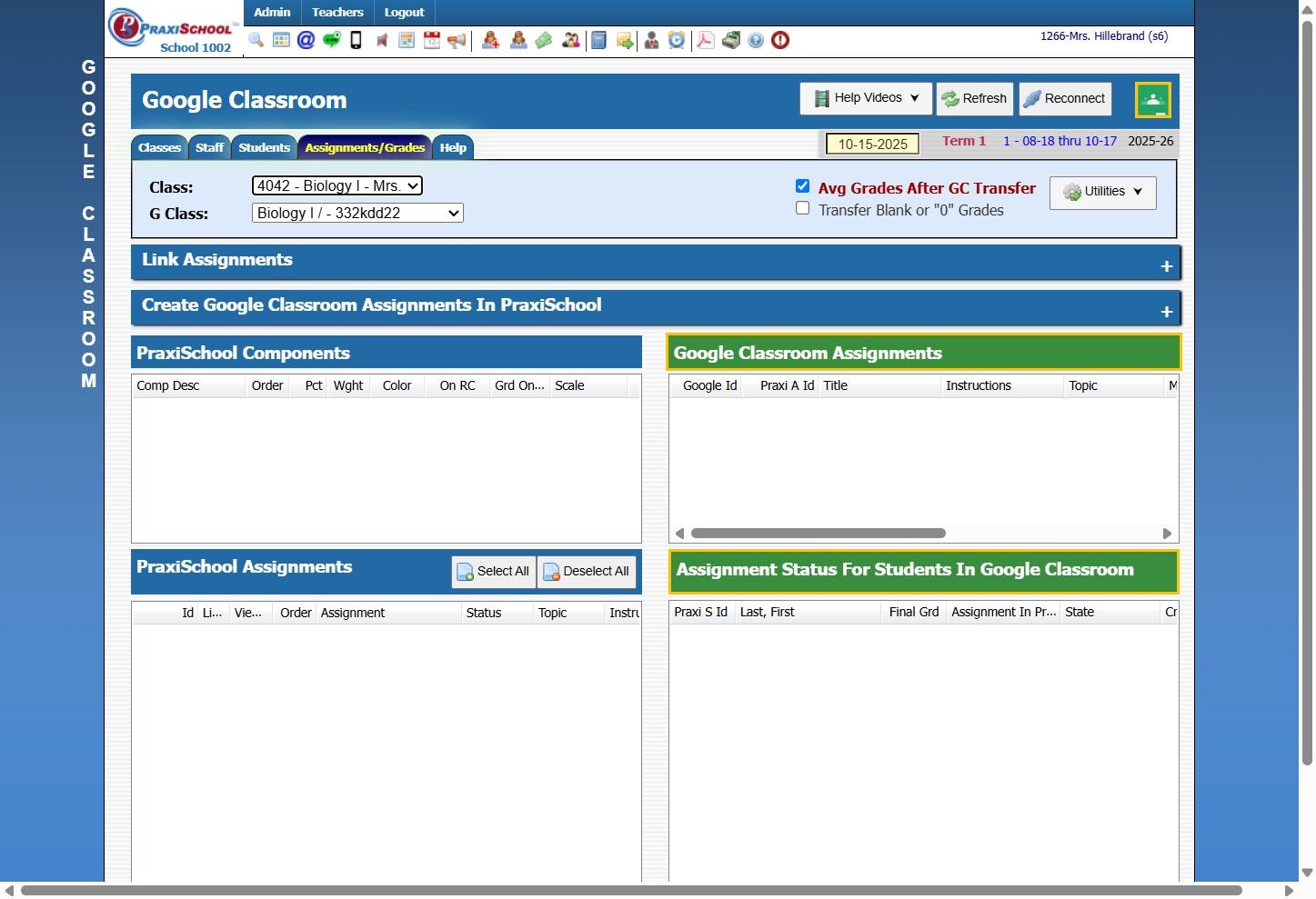
Task: Open the PDF document icon
Action: coord(705,40)
